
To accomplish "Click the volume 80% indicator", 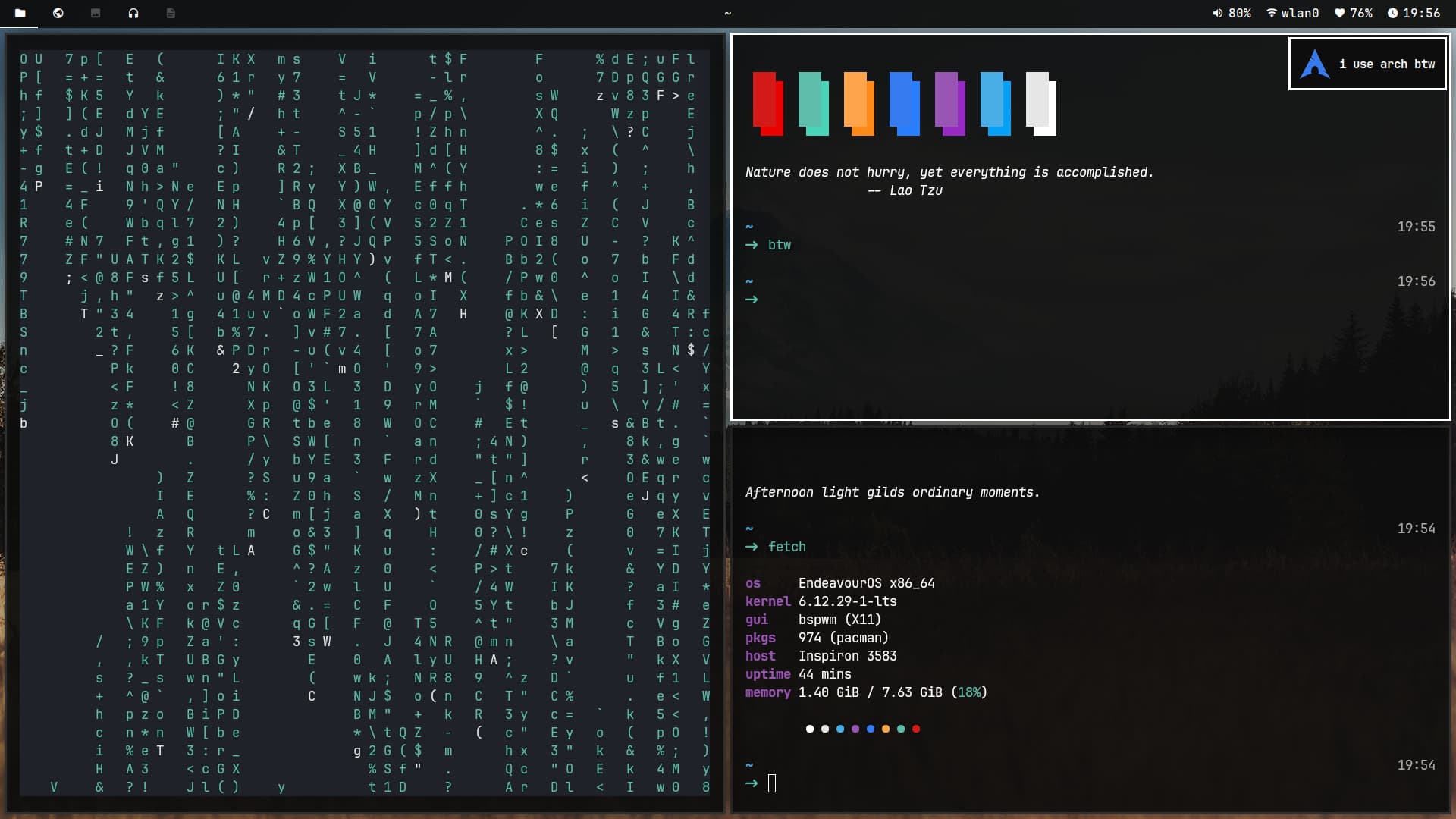I will point(1232,13).
